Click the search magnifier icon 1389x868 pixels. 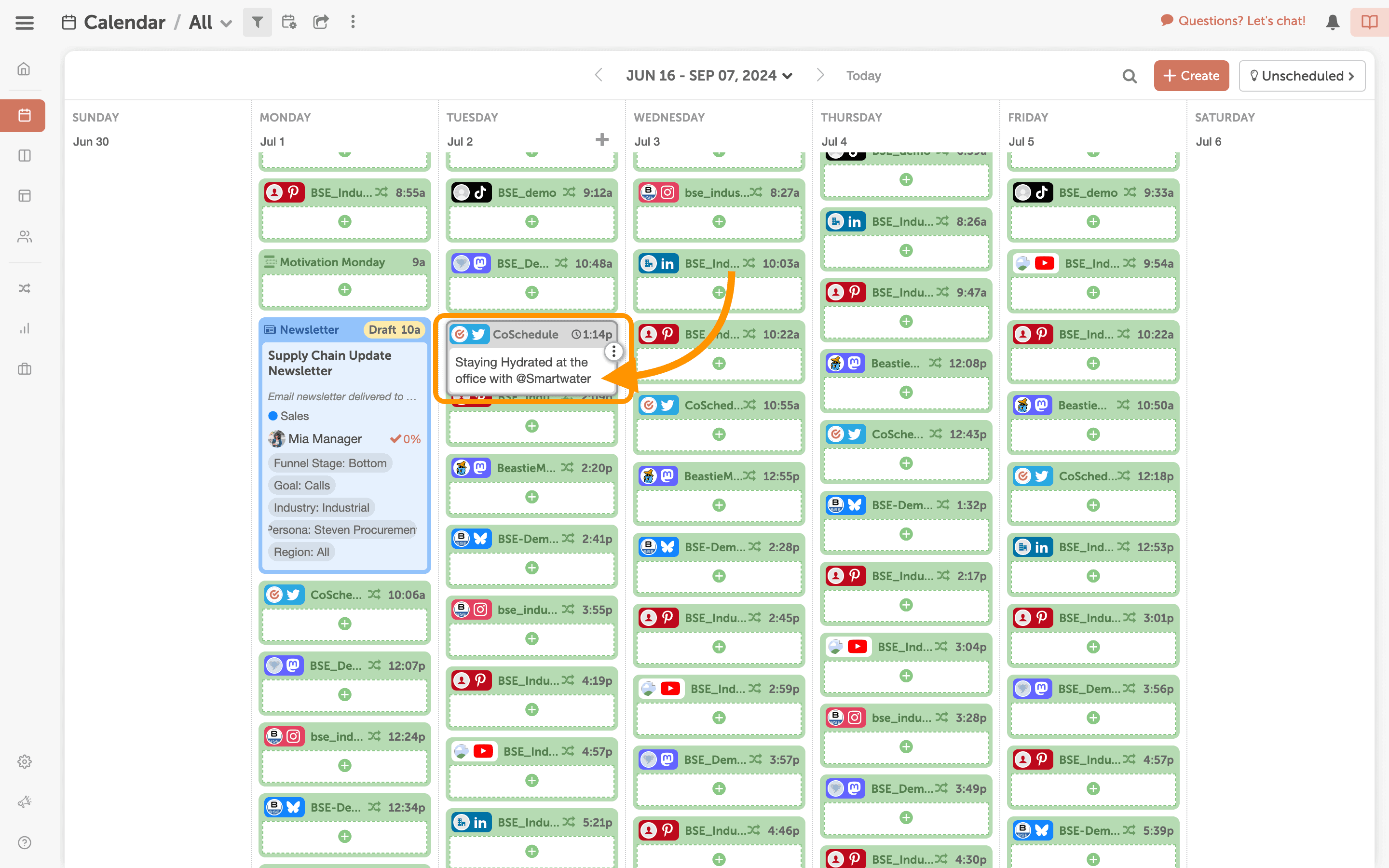pos(1129,76)
